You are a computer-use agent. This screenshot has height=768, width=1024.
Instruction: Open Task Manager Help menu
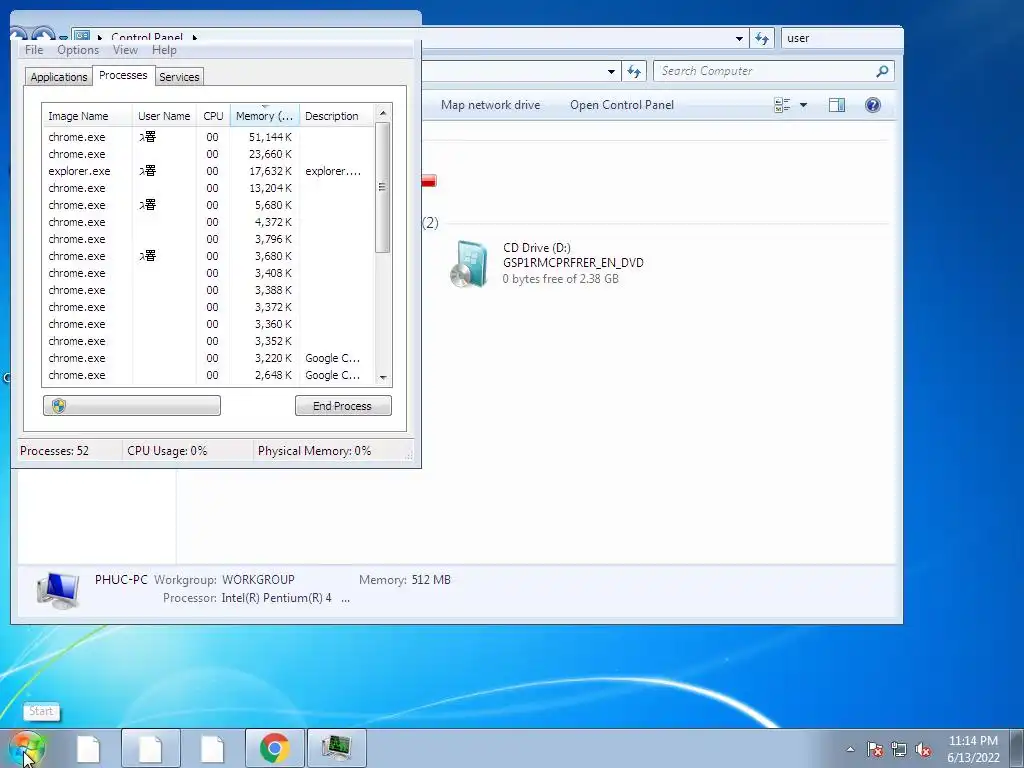click(164, 50)
